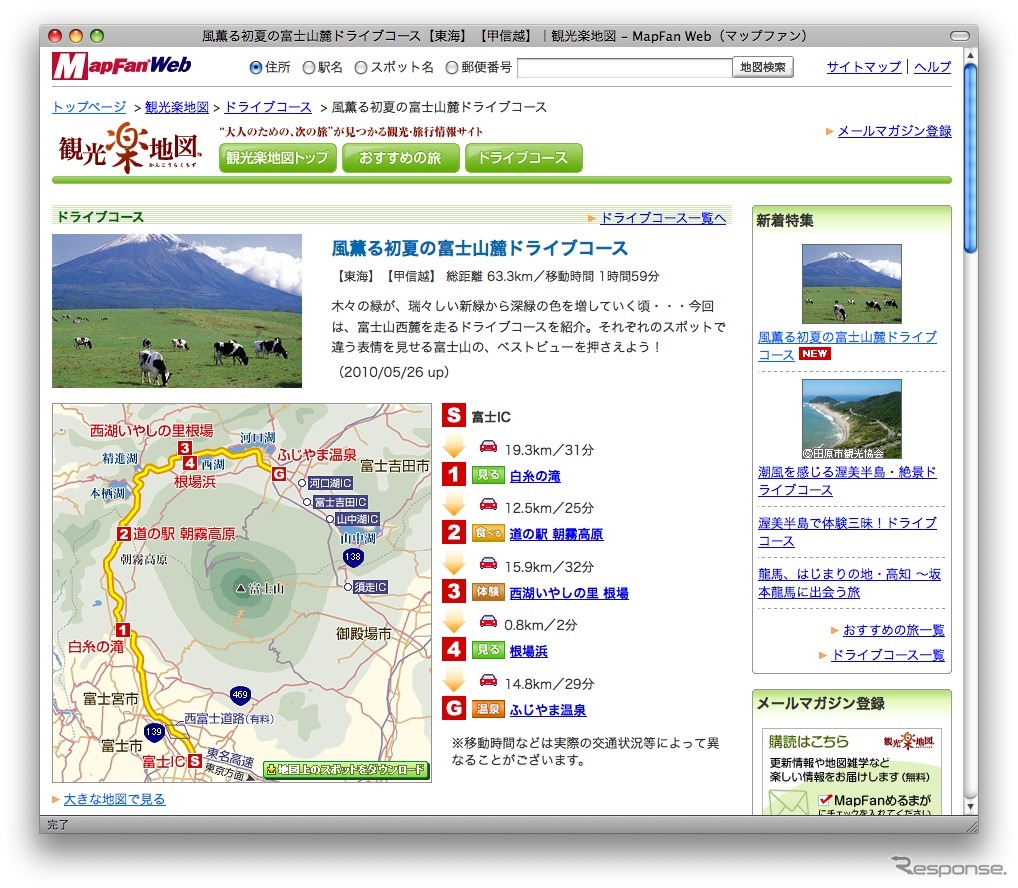Open the おすすめの旅一覧 arrow link
The height and width of the screenshot is (888, 1018).
coord(892,630)
